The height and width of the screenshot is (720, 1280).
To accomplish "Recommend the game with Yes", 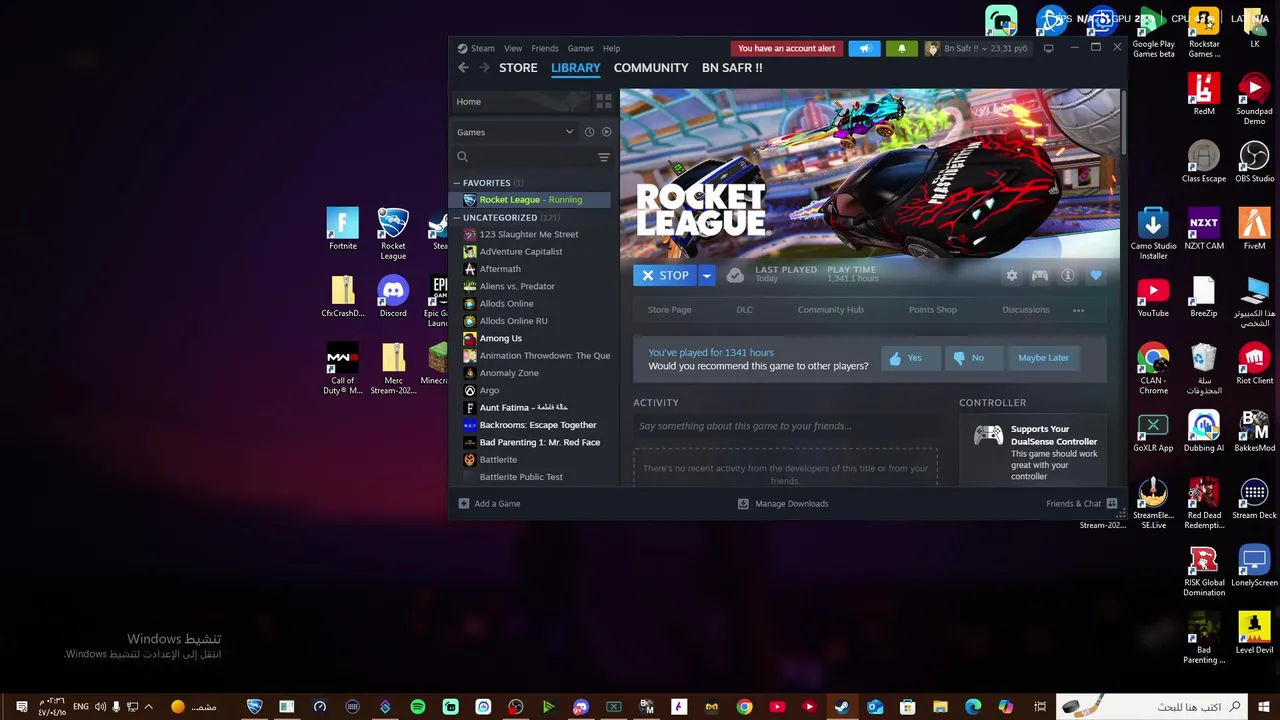I will click(x=912, y=358).
